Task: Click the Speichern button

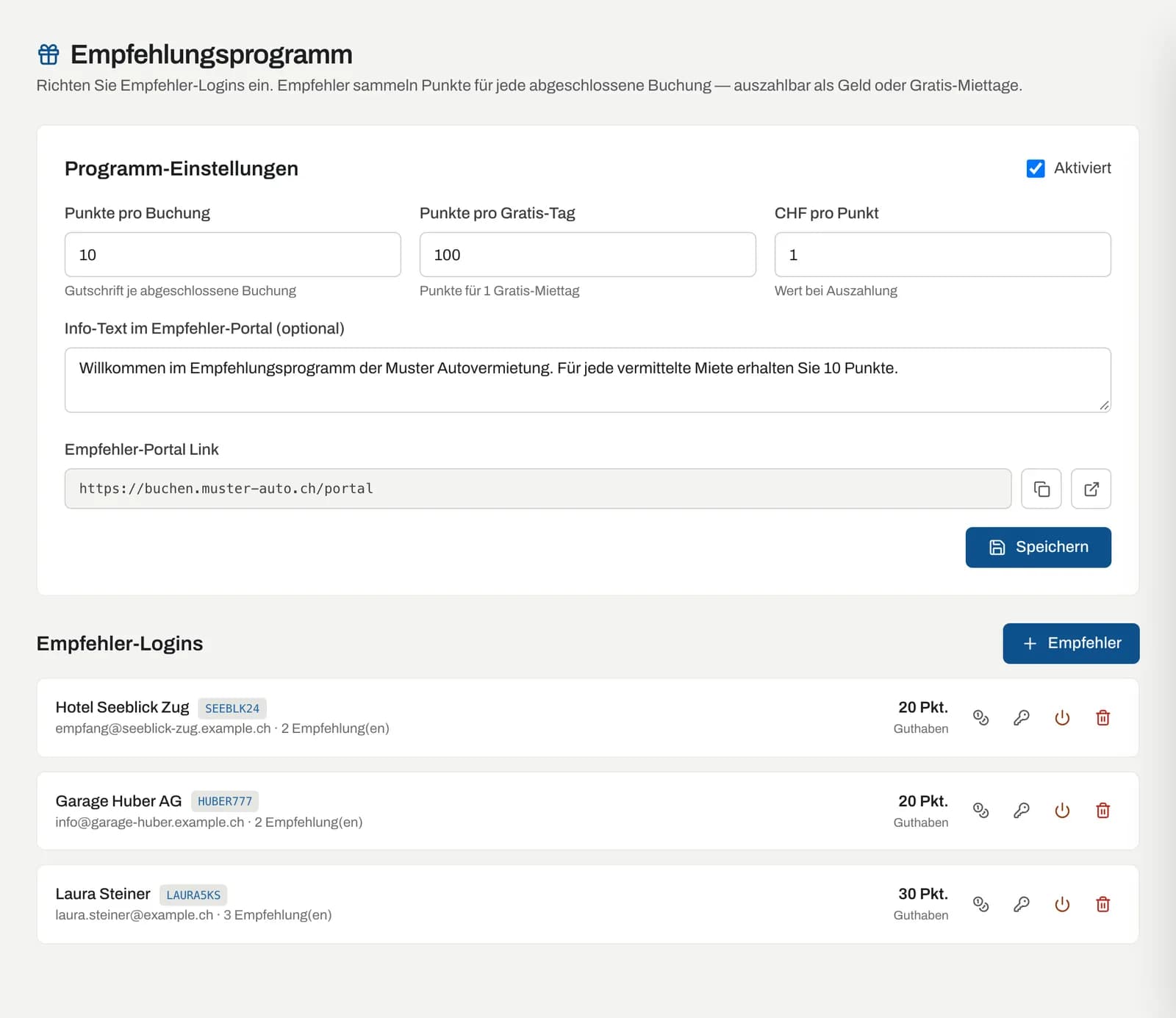Action: click(x=1038, y=547)
